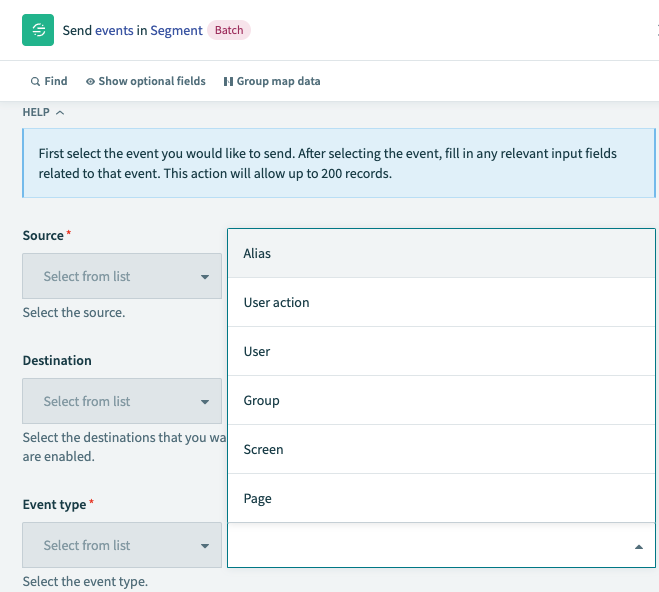Viewport: 659px width, 592px height.
Task: Select the Group option
Action: pyautogui.click(x=441, y=400)
